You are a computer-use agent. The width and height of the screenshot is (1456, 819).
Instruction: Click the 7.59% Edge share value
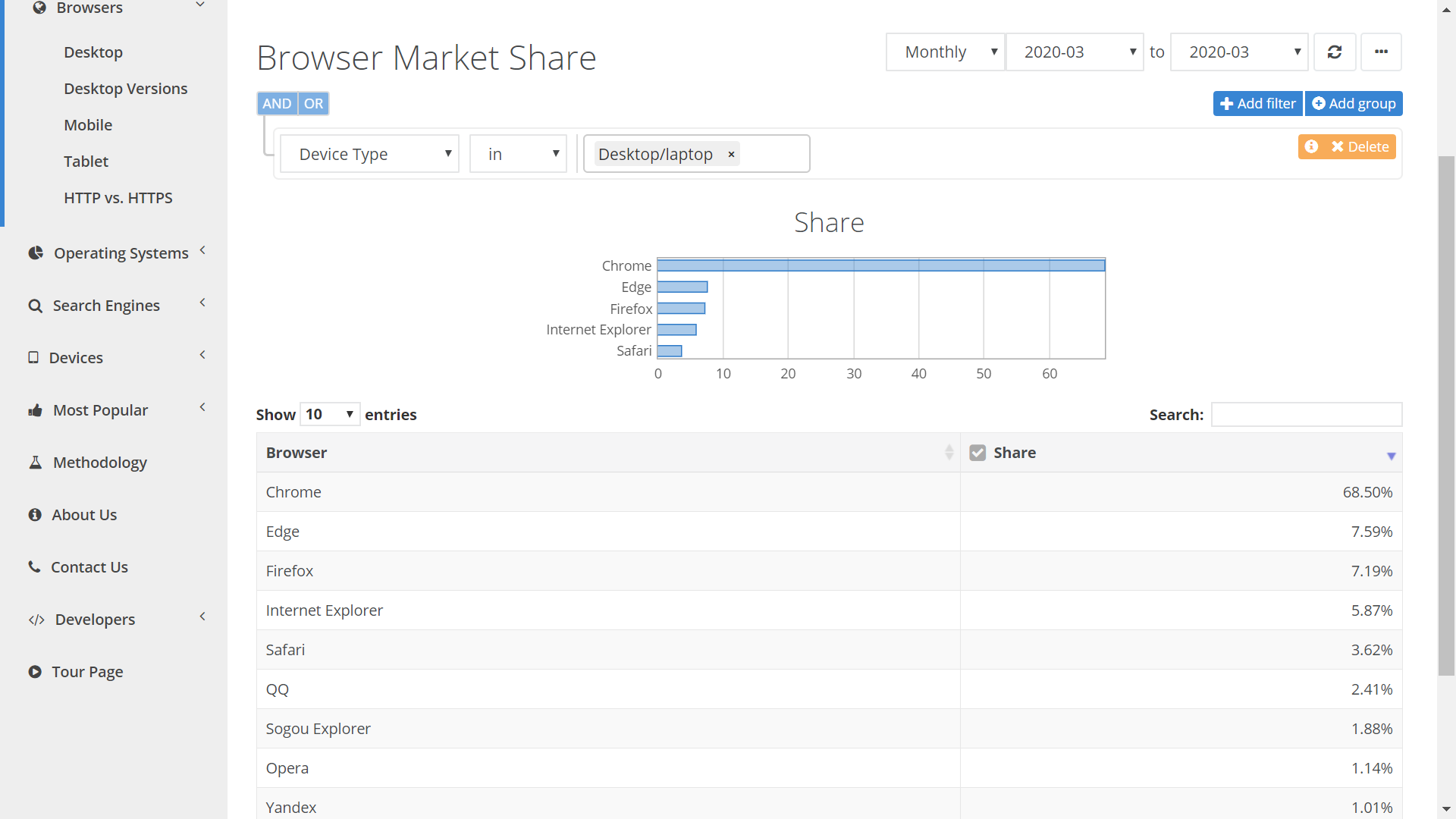click(x=1372, y=532)
